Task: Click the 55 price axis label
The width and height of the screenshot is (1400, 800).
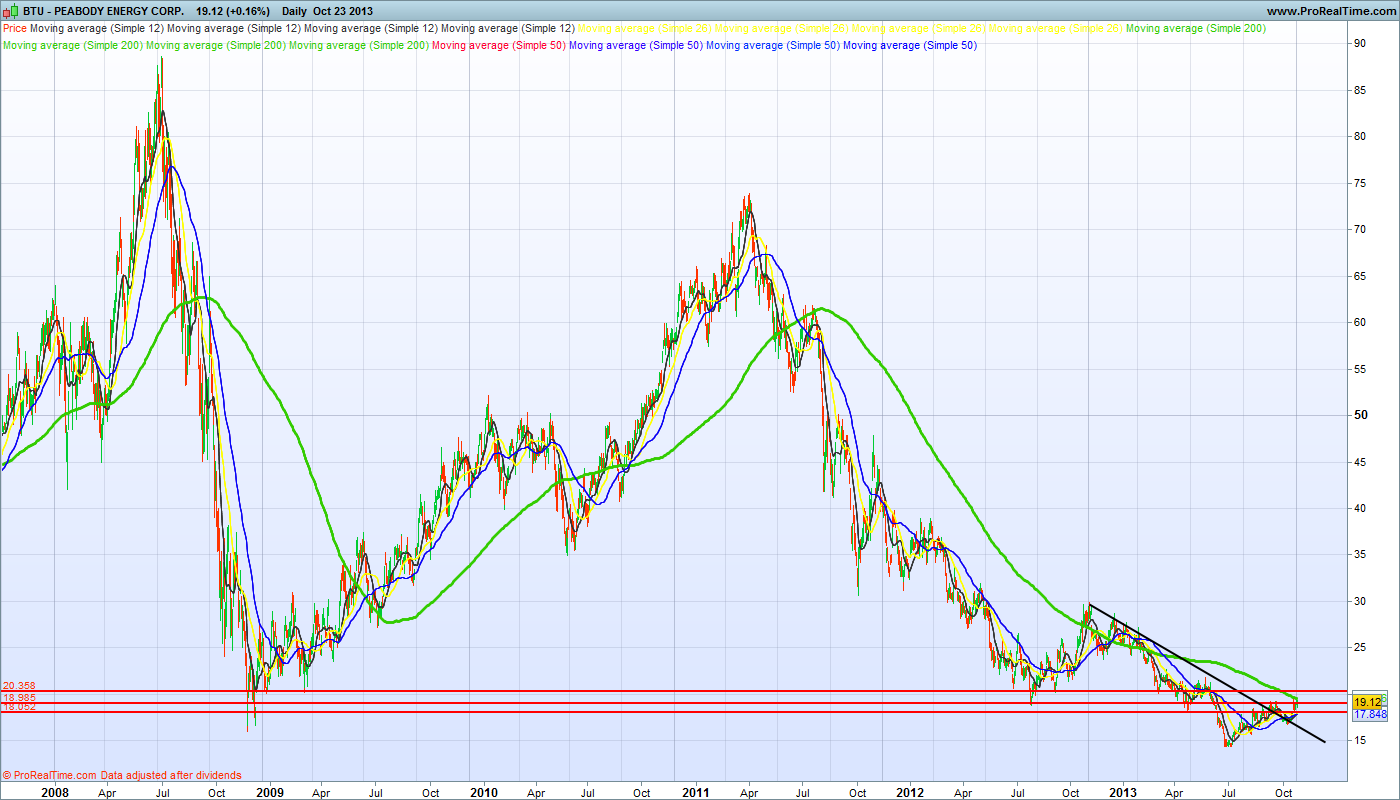Action: [x=1360, y=369]
